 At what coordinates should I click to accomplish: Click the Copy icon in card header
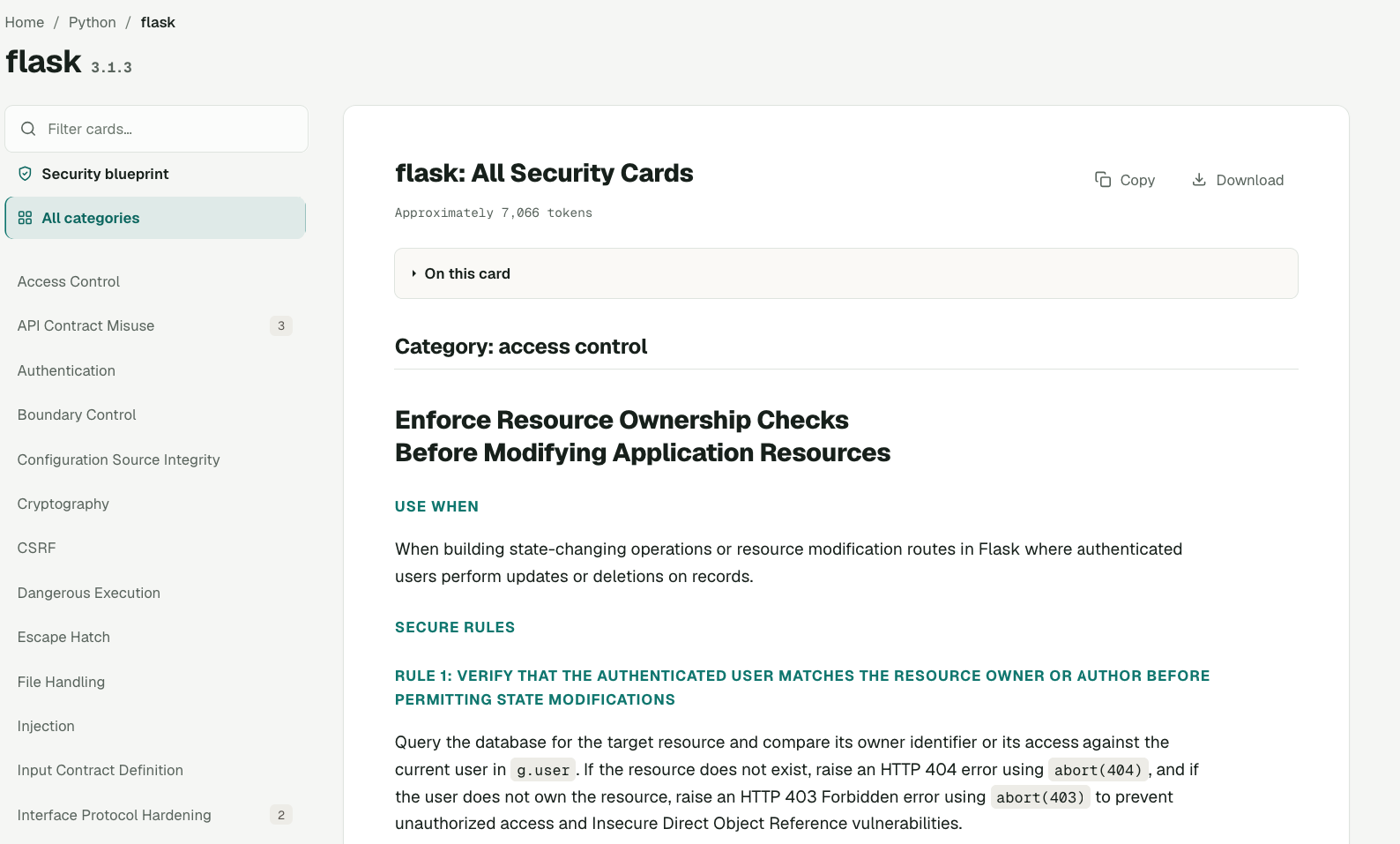(x=1103, y=180)
